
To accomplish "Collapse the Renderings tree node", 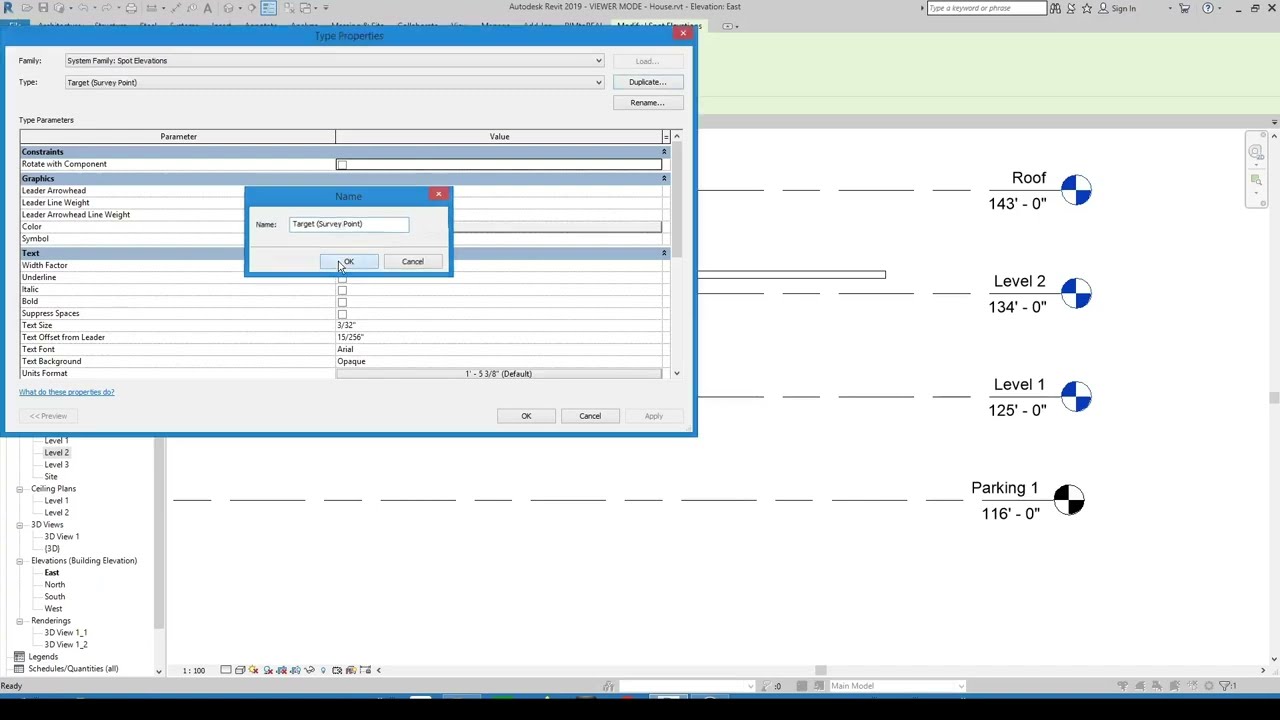I will (x=20, y=621).
